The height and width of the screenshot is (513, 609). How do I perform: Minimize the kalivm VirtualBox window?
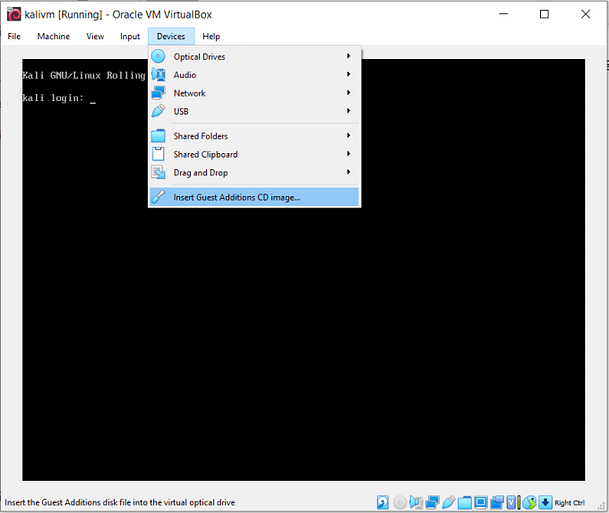pyautogui.click(x=503, y=14)
